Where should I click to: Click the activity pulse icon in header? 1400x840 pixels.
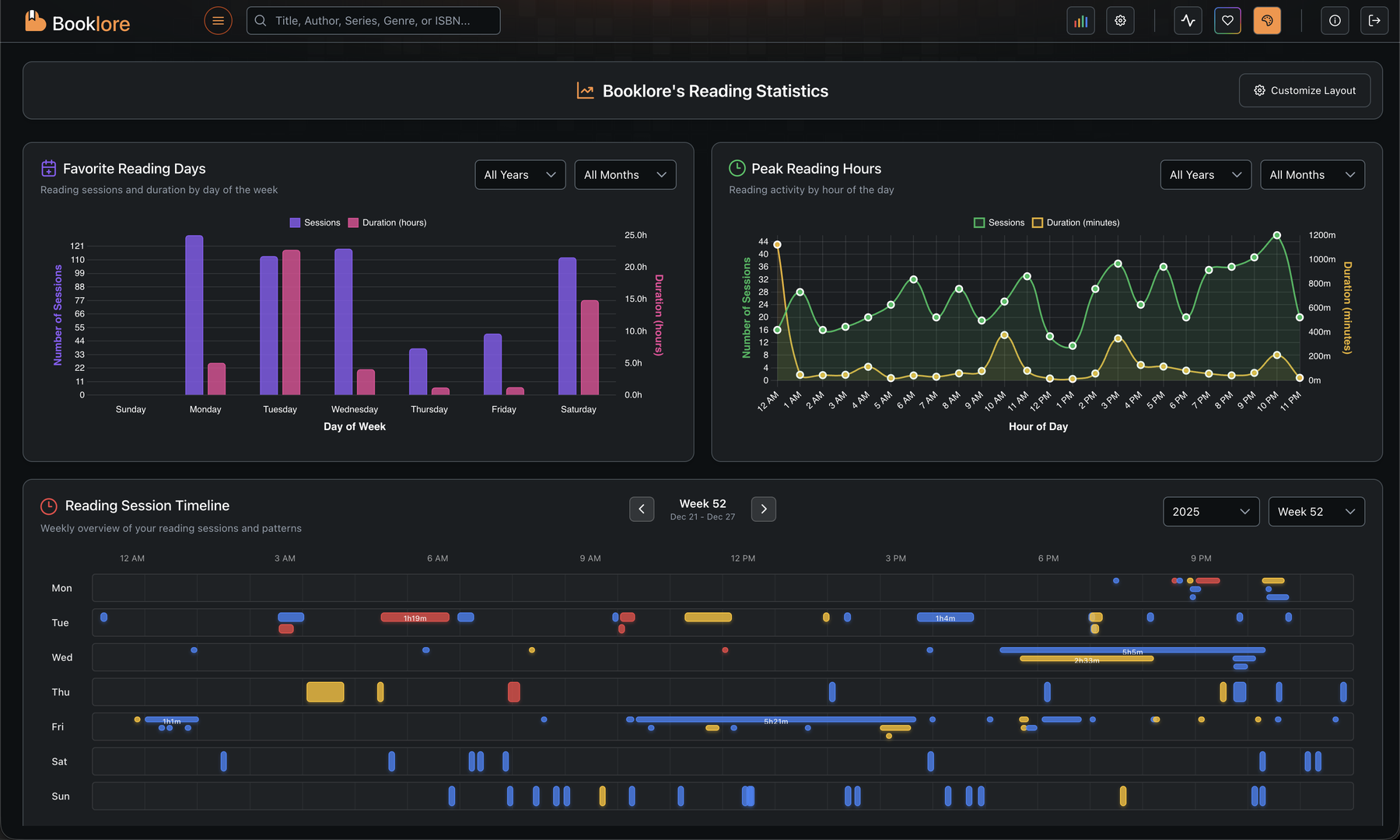pos(1188,21)
